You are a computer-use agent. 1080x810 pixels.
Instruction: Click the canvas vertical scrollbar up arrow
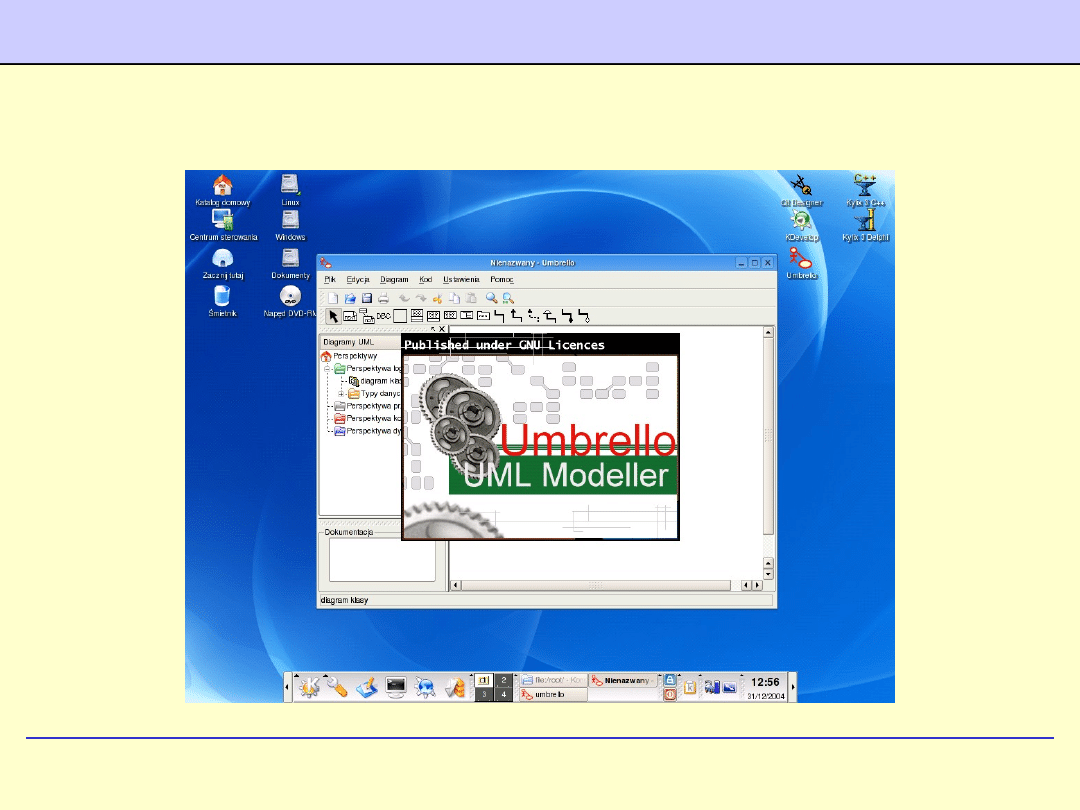pyautogui.click(x=768, y=332)
